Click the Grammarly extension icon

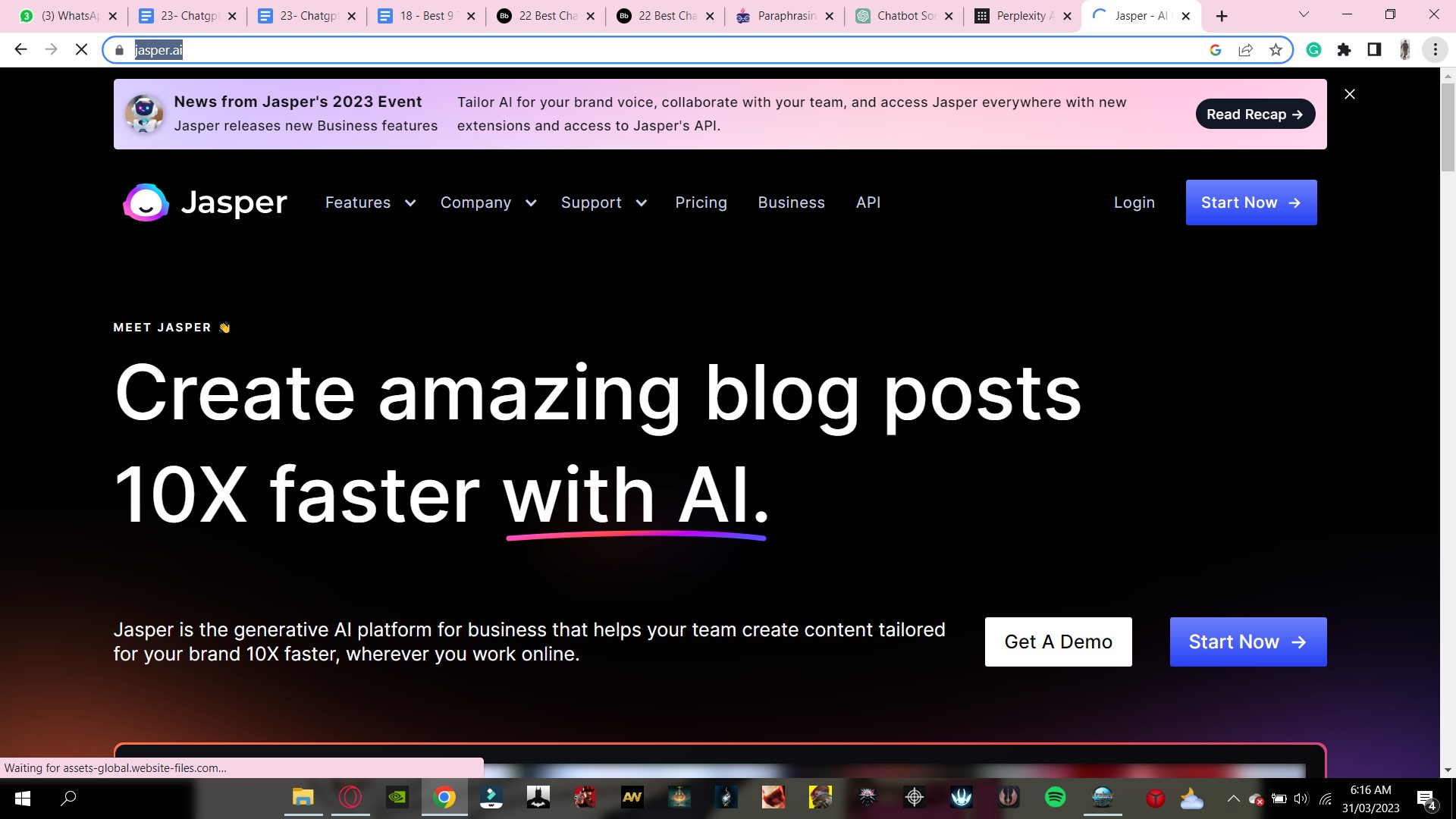[1313, 50]
